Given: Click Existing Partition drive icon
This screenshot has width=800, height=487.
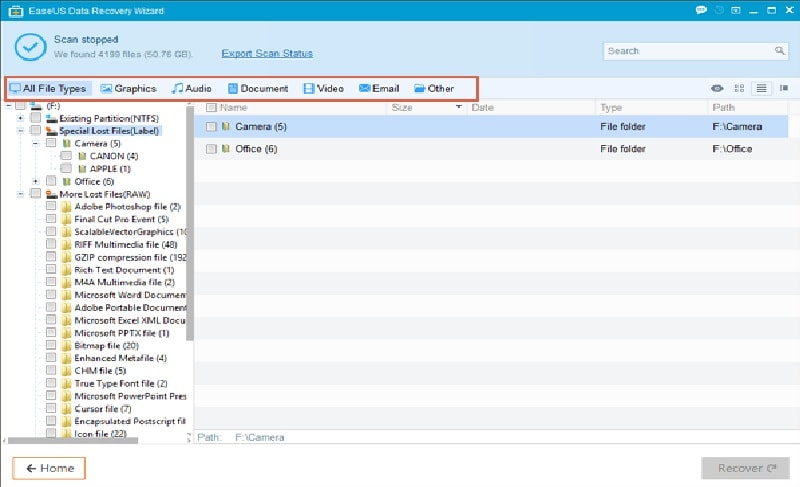Looking at the screenshot, I should [52, 118].
